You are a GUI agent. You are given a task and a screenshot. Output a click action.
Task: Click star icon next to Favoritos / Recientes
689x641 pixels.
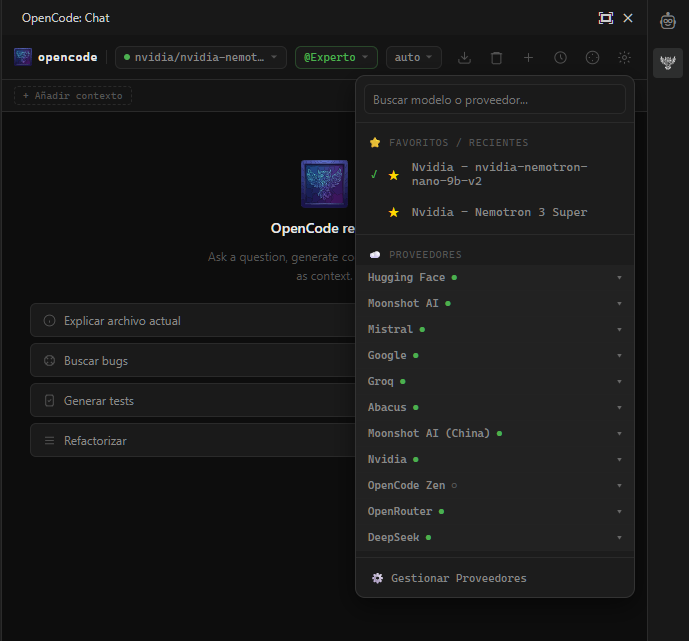click(x=375, y=142)
